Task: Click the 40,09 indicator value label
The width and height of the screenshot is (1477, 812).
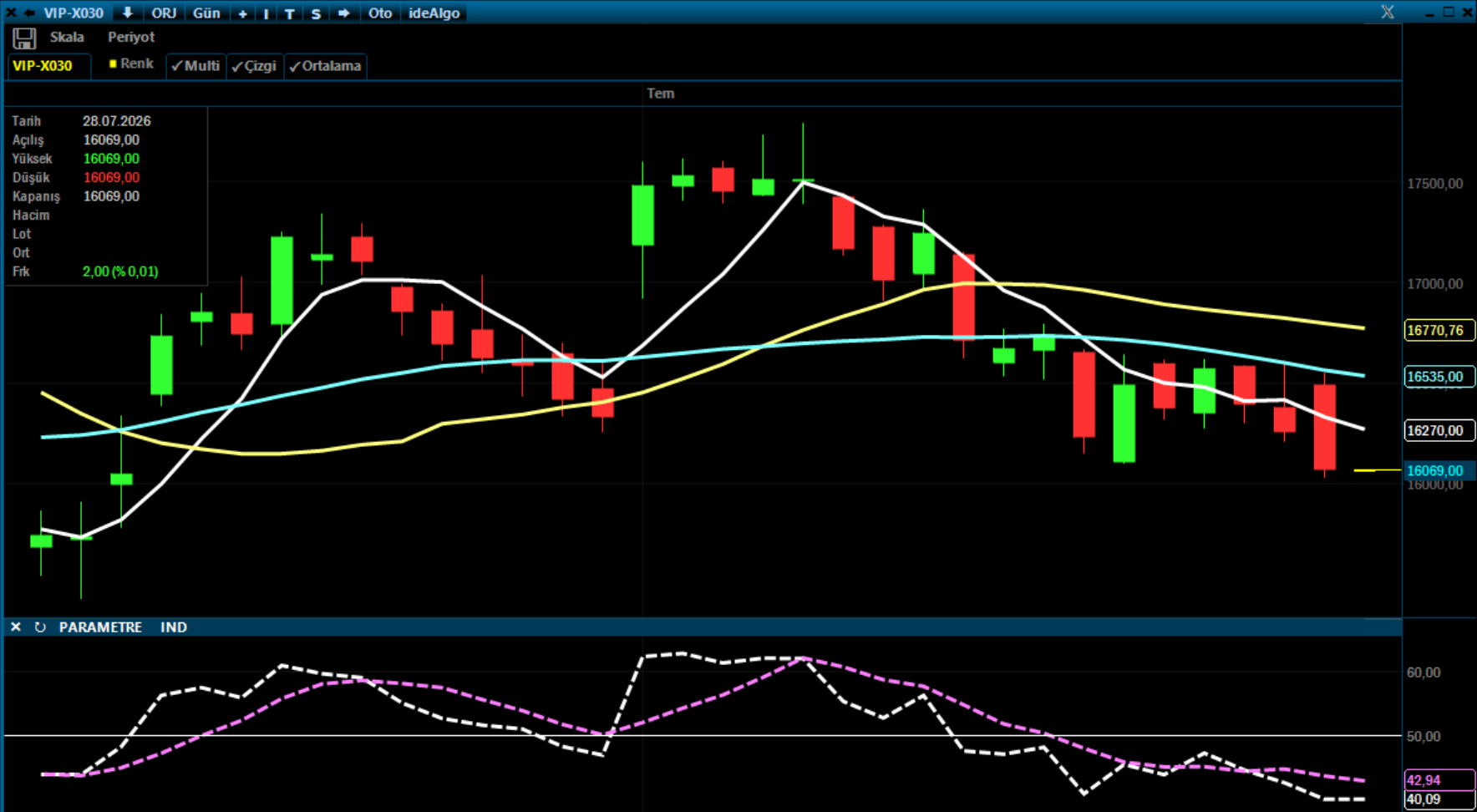Action: 1439,799
